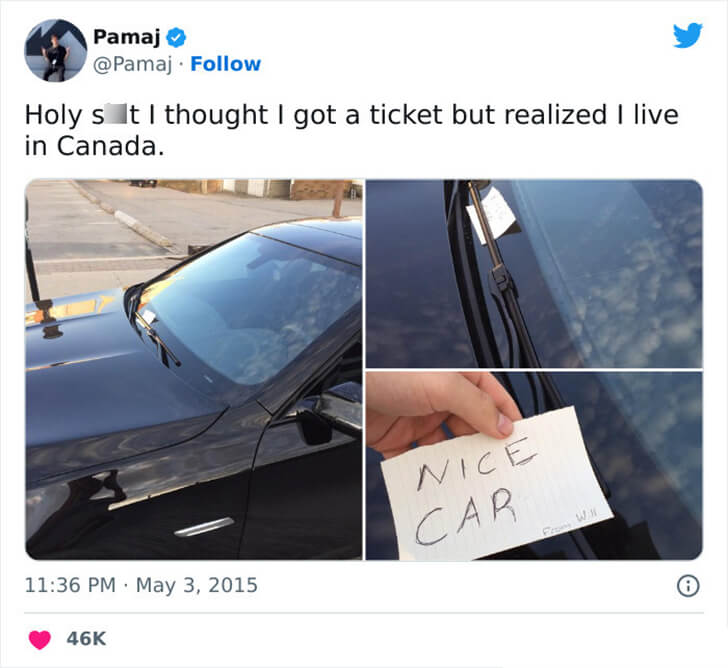This screenshot has width=728, height=668.
Task: Open the windshield wiper note photo
Action: pos(534,274)
